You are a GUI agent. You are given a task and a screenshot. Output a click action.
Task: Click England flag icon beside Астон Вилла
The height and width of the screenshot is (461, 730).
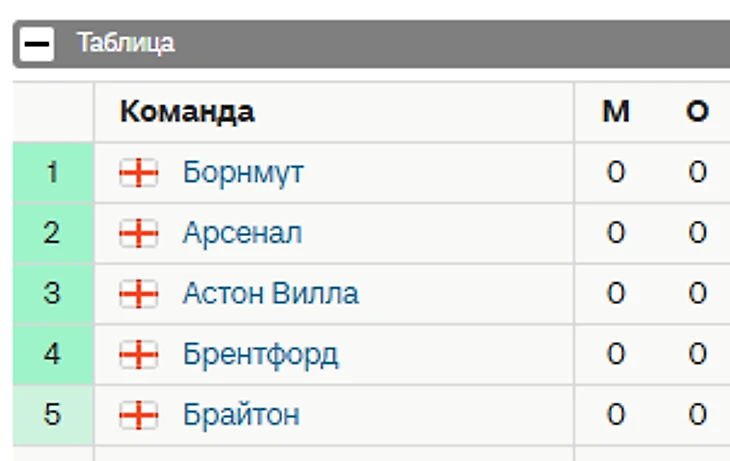pyautogui.click(x=139, y=294)
